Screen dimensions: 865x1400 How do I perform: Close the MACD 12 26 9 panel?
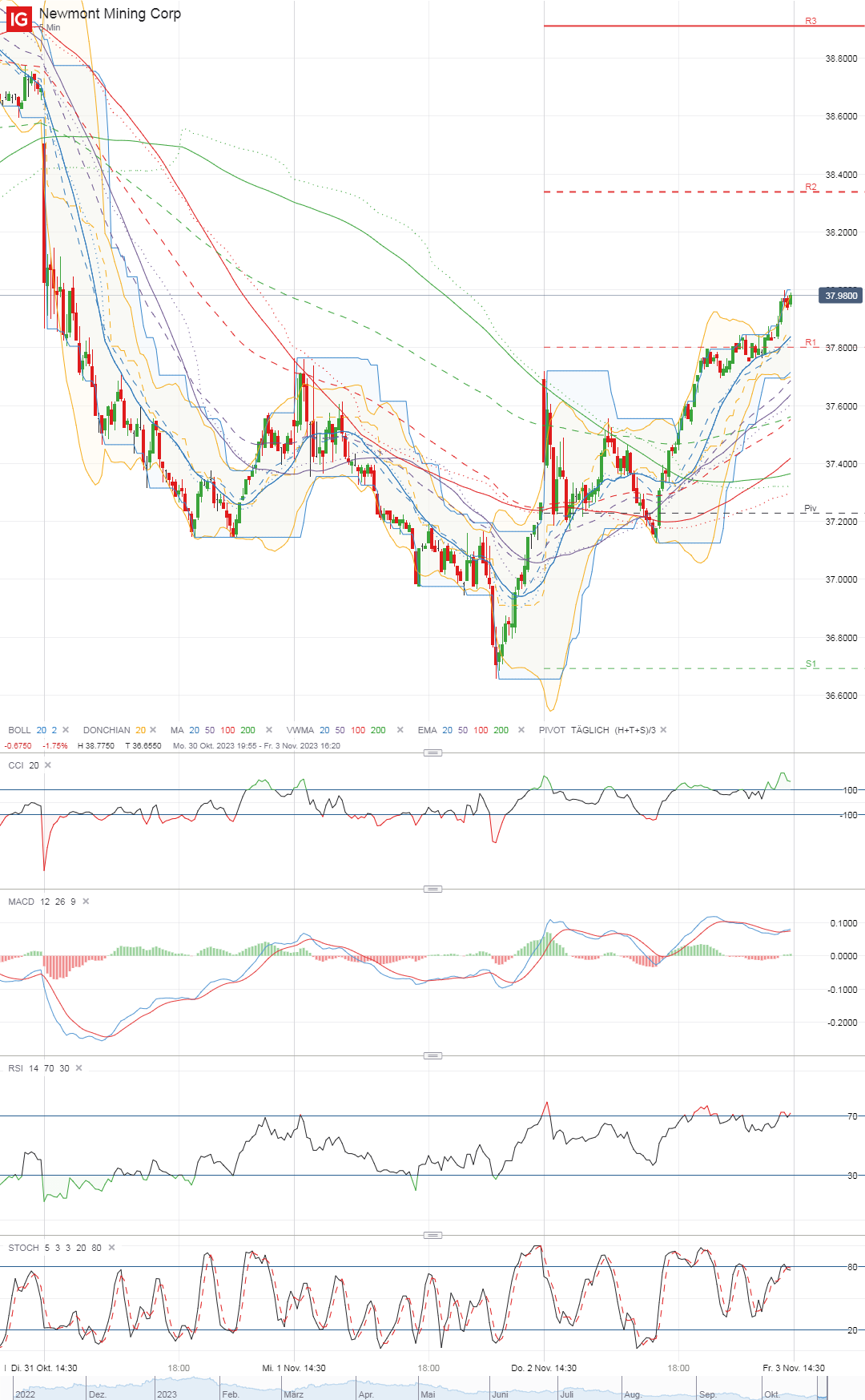point(86,902)
